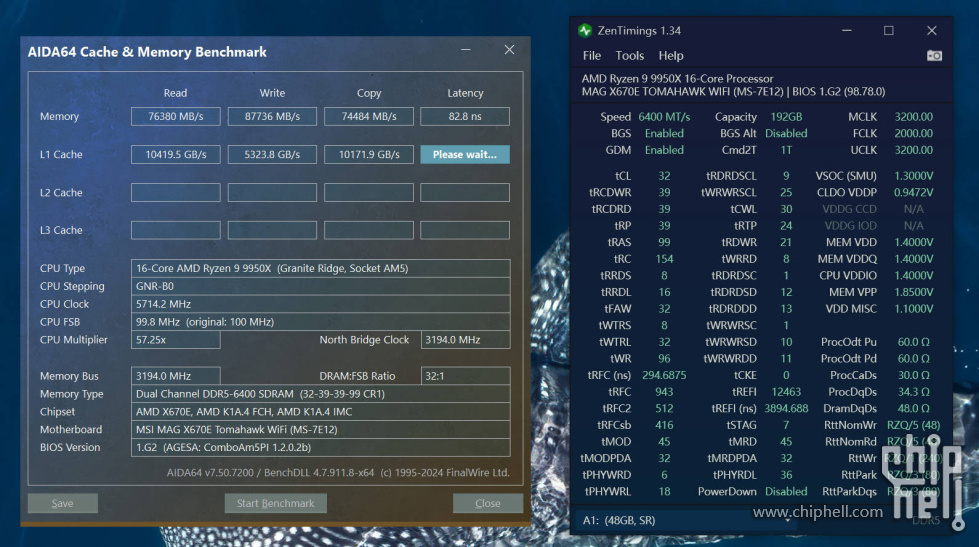Click the tRC value 154
Screen dimensions: 979x547
click(664, 259)
